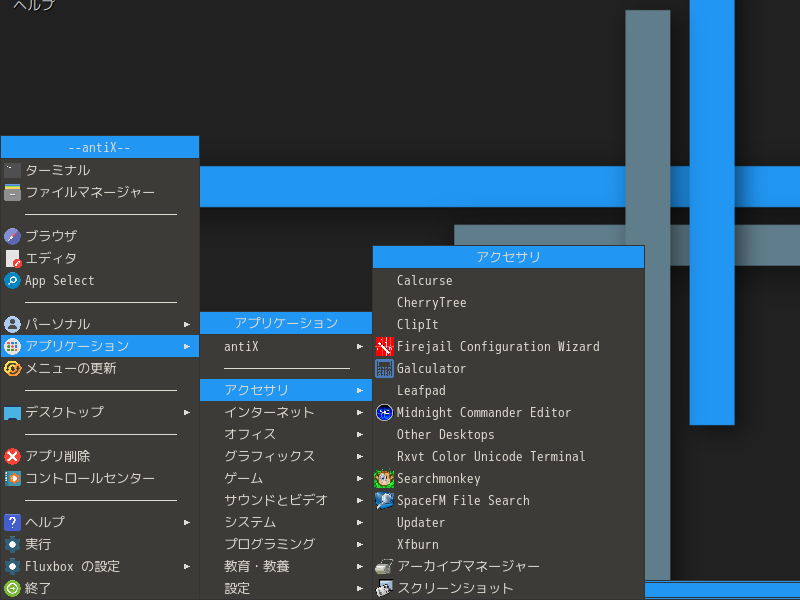Viewport: 800px width, 600px height.
Task: Click the ヘルプ question mark icon
Action: [x=12, y=522]
